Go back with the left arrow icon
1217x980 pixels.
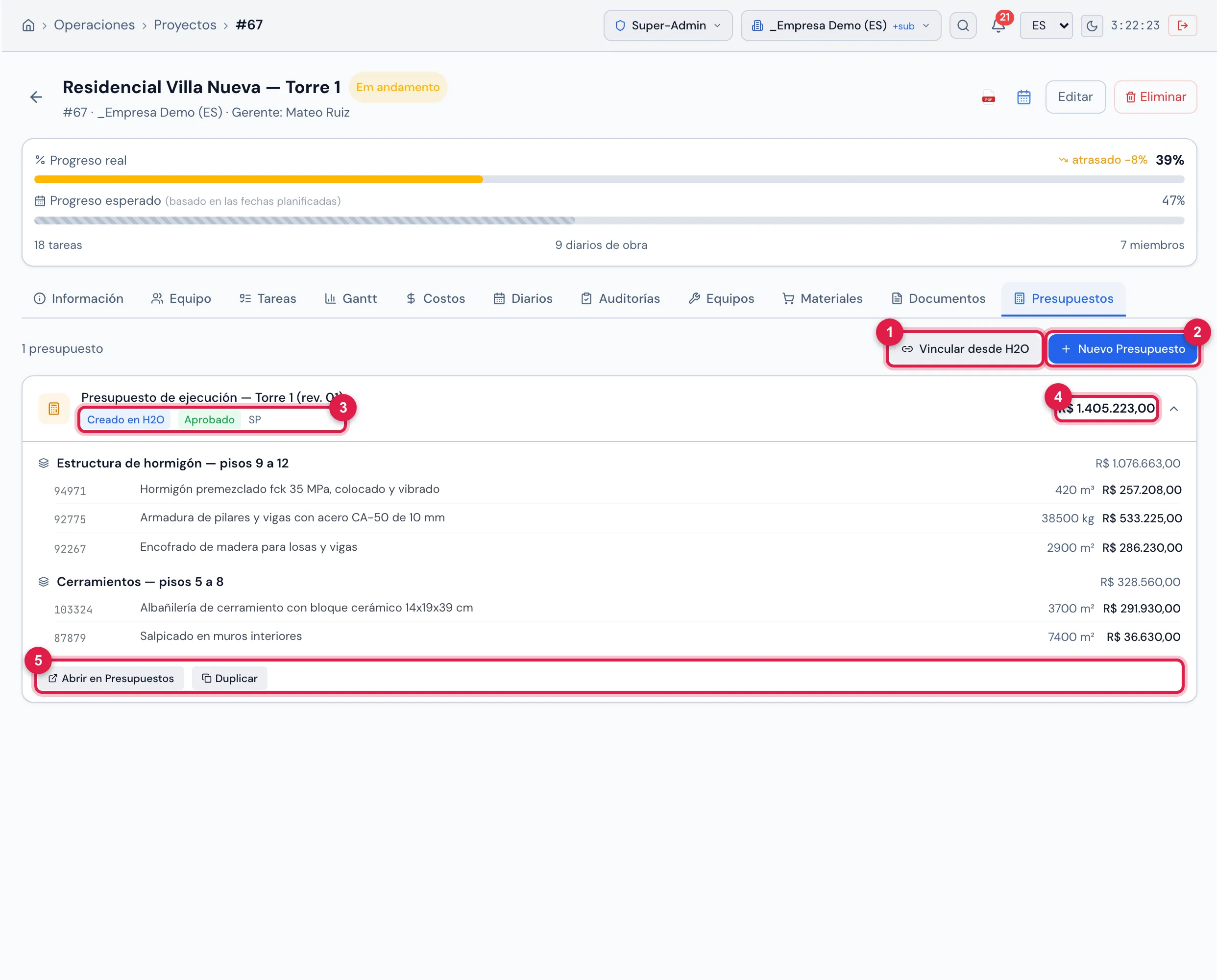pos(36,97)
